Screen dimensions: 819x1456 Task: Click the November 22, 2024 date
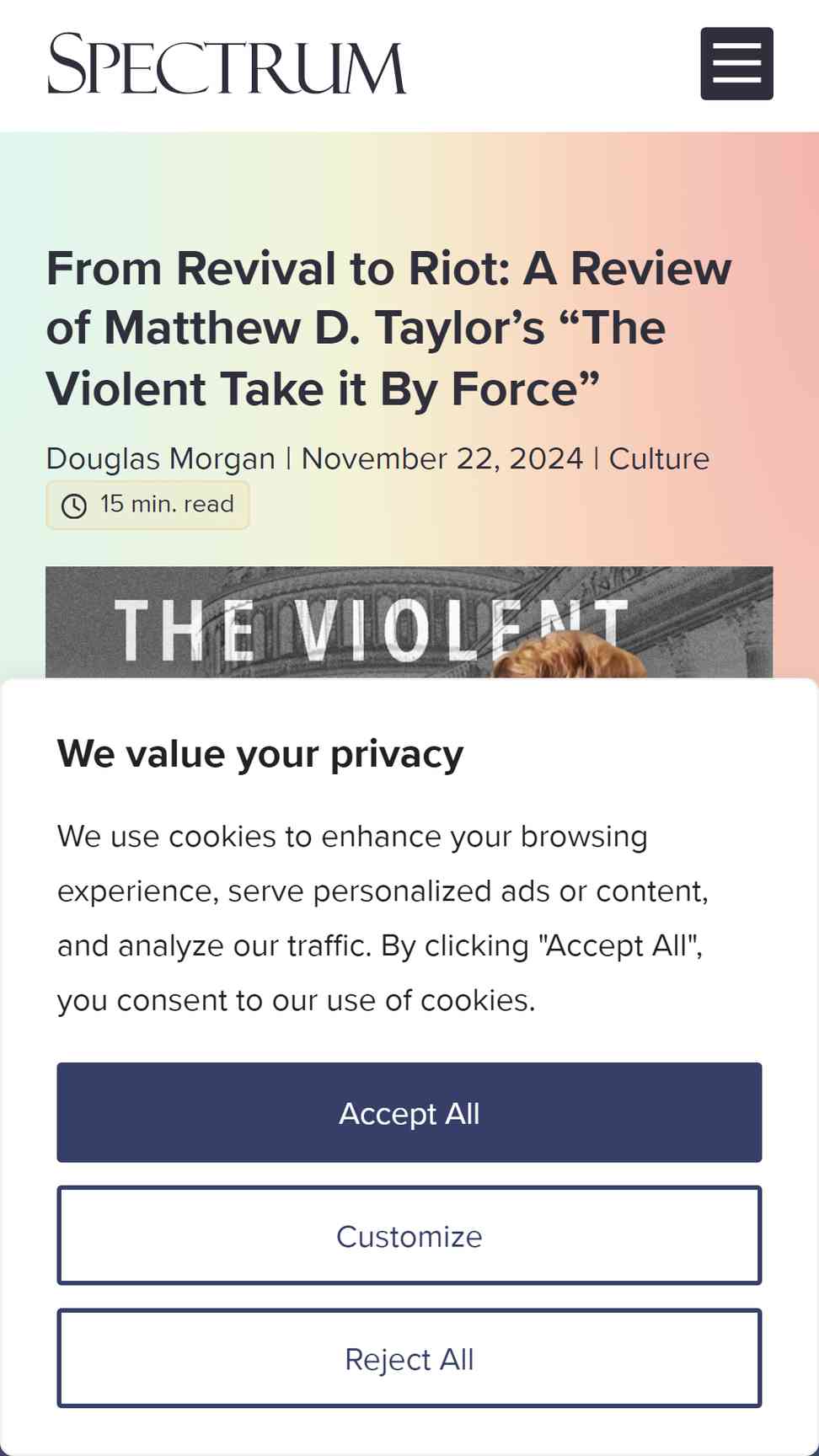pos(442,459)
